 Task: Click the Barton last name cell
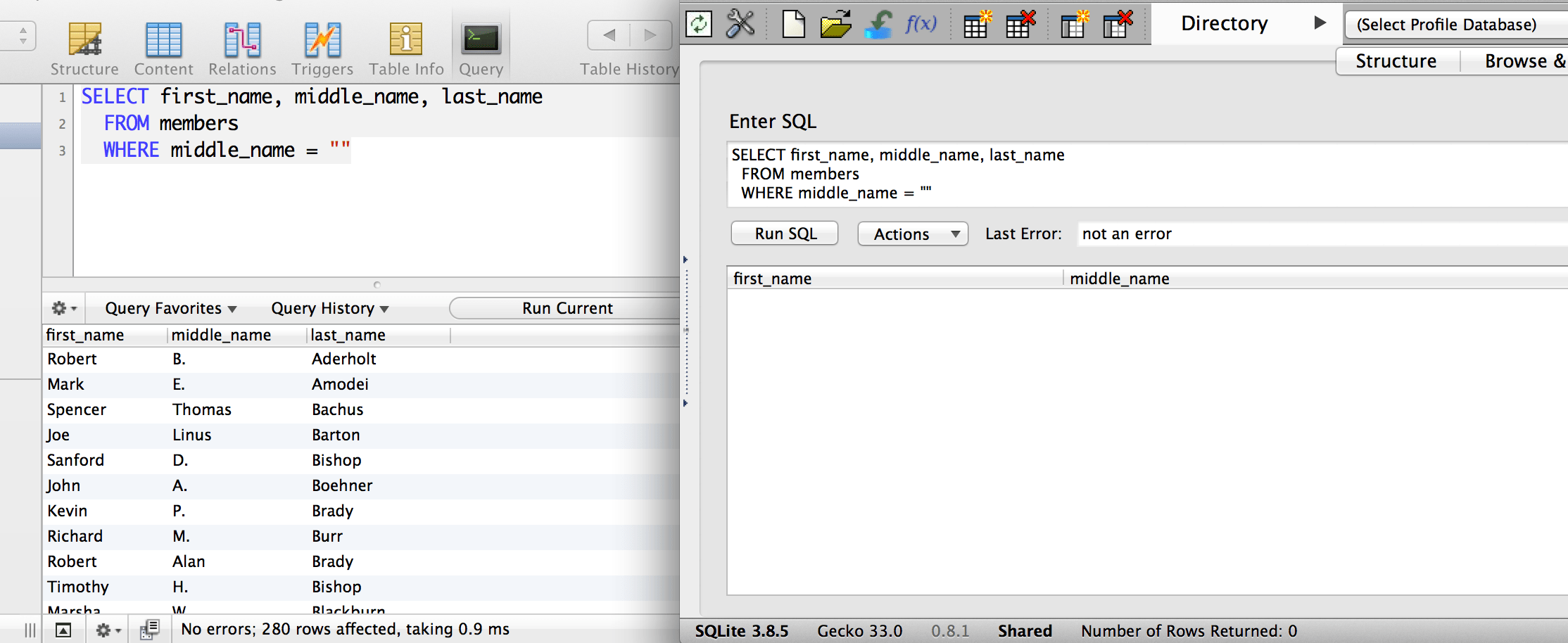pos(336,435)
